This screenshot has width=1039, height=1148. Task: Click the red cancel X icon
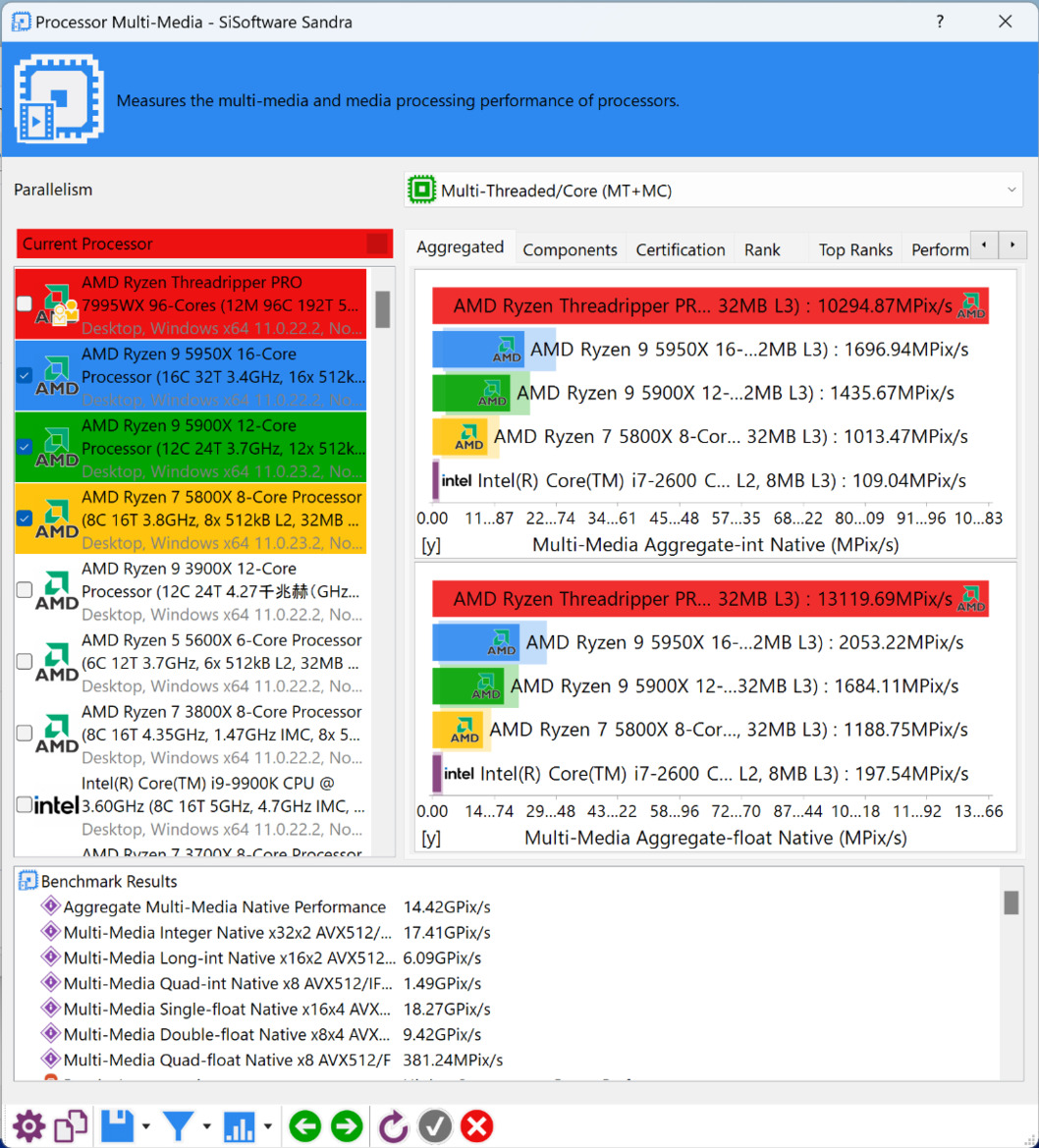coord(476,1126)
